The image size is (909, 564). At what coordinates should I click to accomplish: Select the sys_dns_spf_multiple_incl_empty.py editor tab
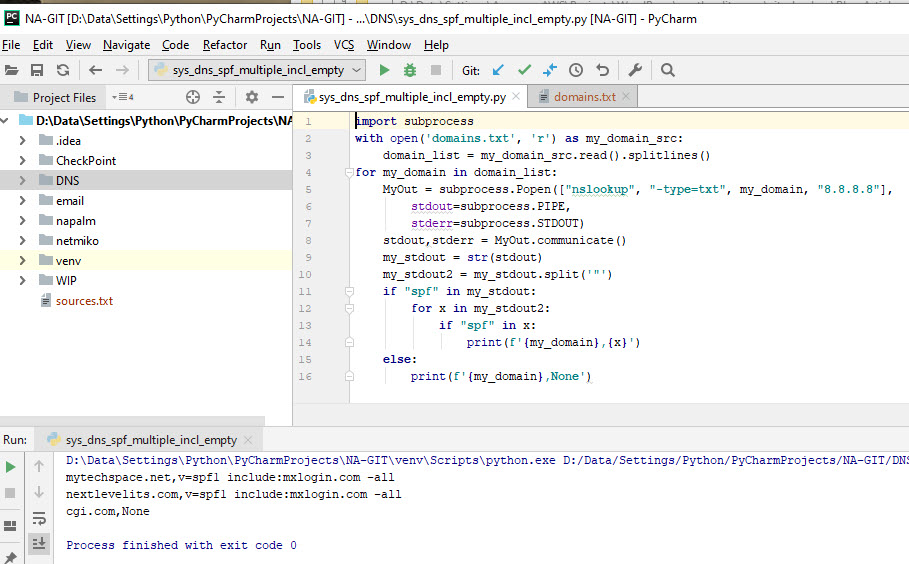412,97
